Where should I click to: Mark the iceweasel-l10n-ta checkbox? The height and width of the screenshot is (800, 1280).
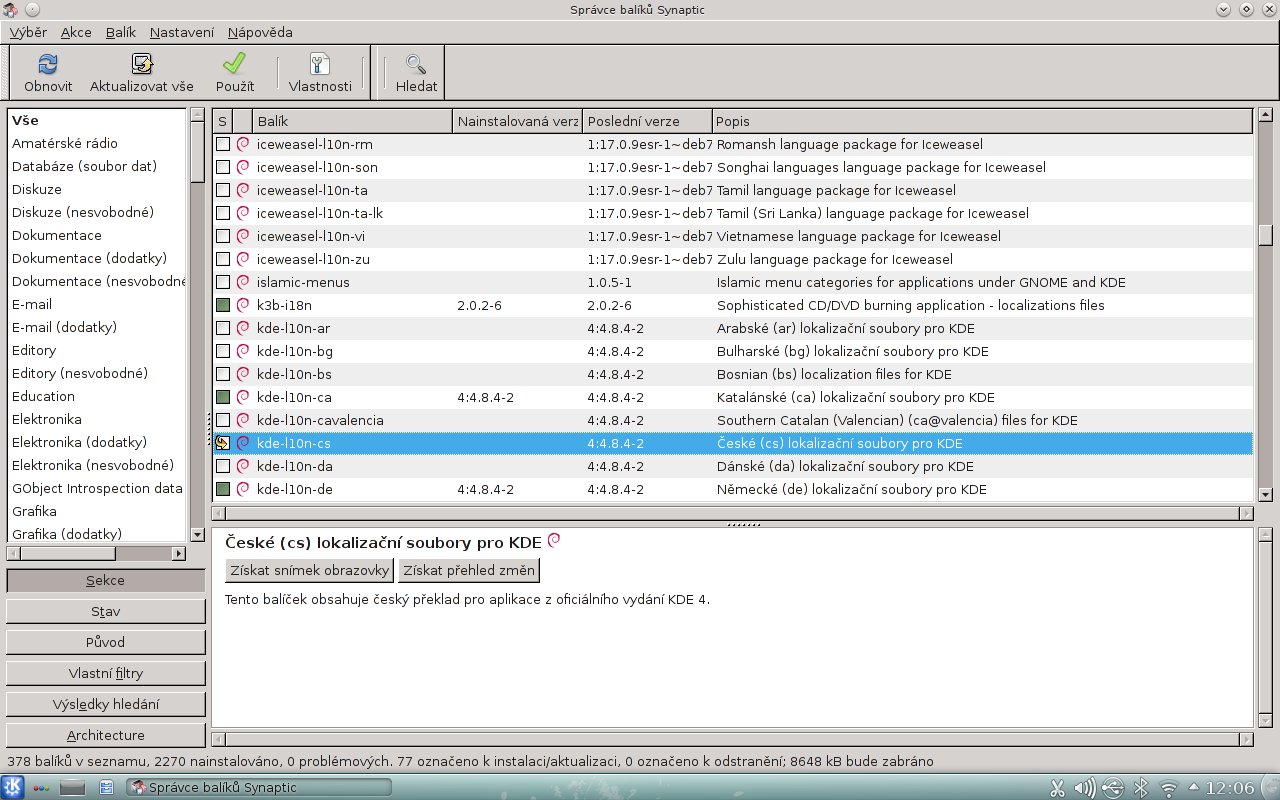[x=223, y=190]
